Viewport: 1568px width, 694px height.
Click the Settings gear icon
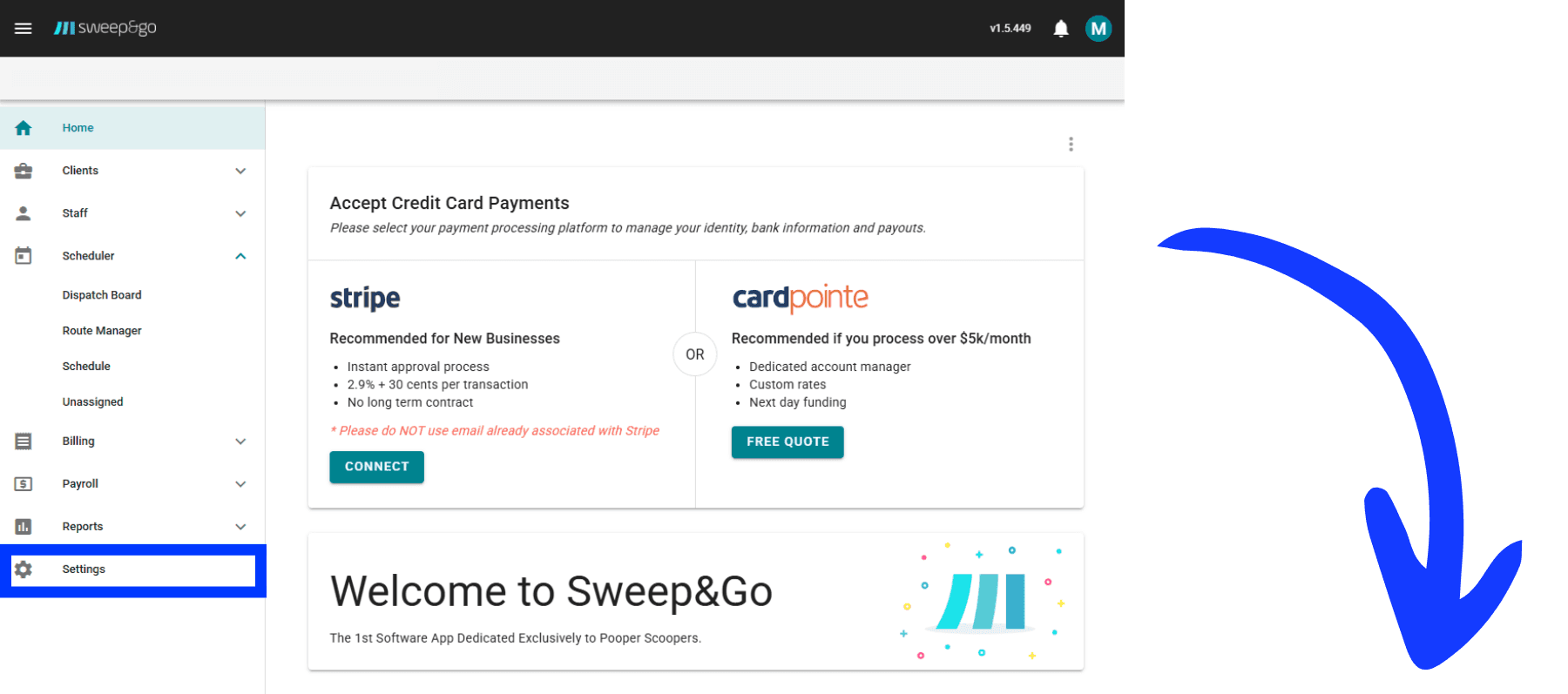point(23,569)
